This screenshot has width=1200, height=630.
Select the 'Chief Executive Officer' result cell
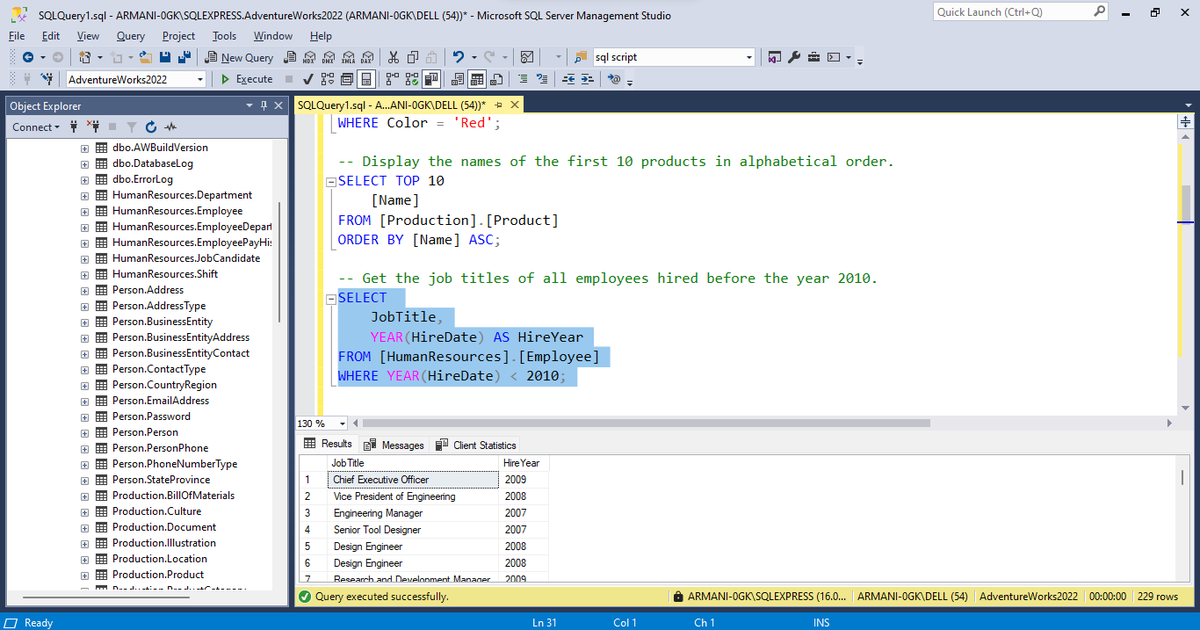point(414,480)
